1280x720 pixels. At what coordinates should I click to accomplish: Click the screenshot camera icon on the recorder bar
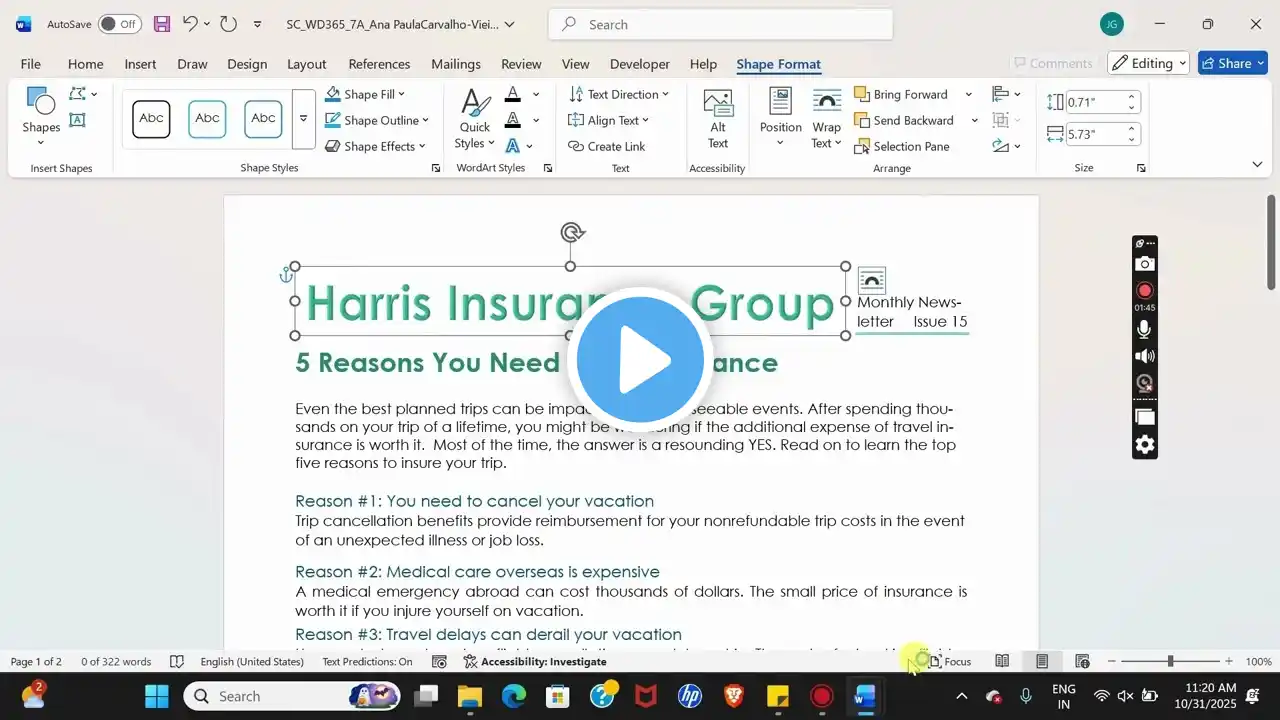pos(1145,264)
